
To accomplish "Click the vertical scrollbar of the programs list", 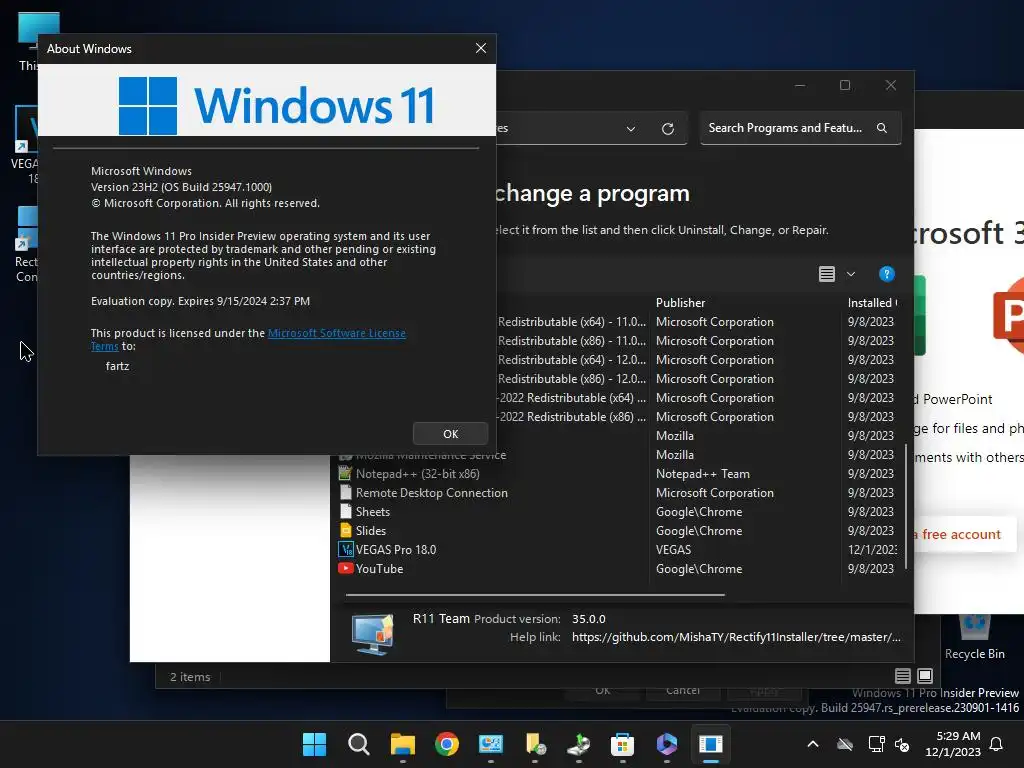I will pyautogui.click(x=905, y=506).
